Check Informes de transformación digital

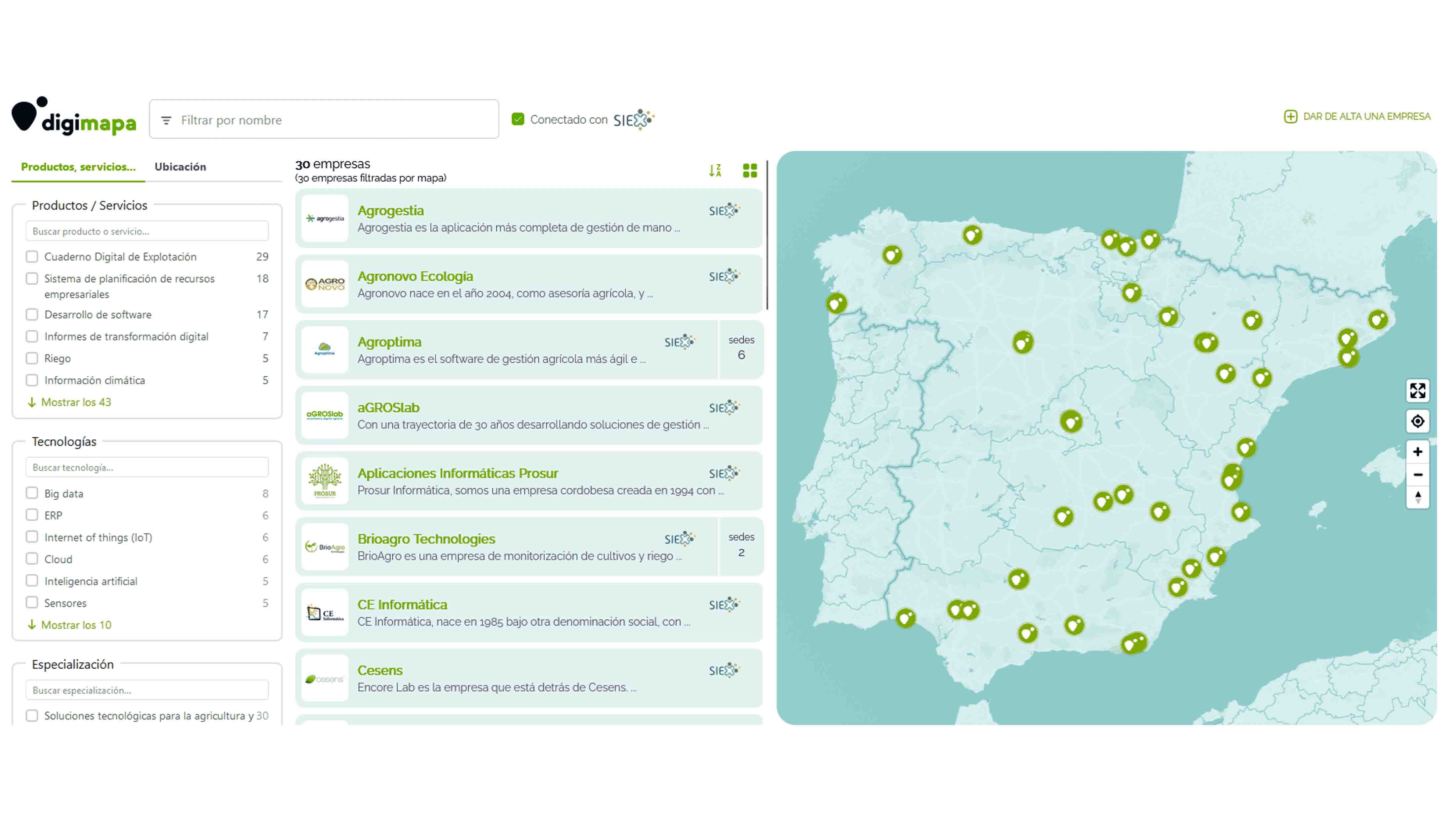click(32, 337)
